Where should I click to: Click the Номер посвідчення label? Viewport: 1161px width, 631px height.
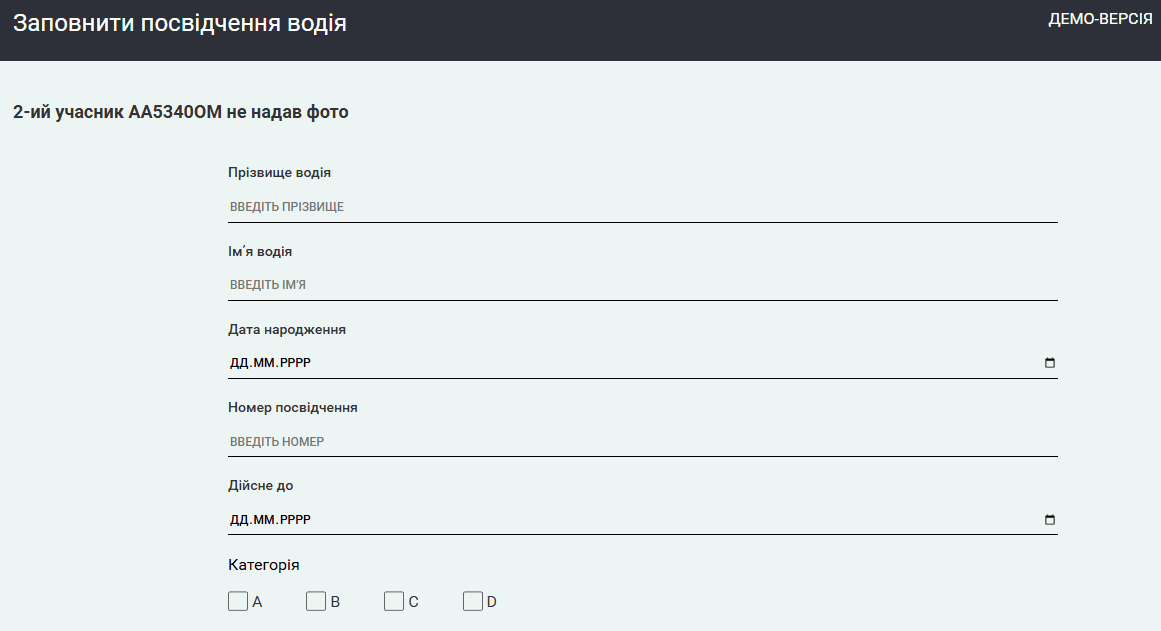tap(292, 408)
